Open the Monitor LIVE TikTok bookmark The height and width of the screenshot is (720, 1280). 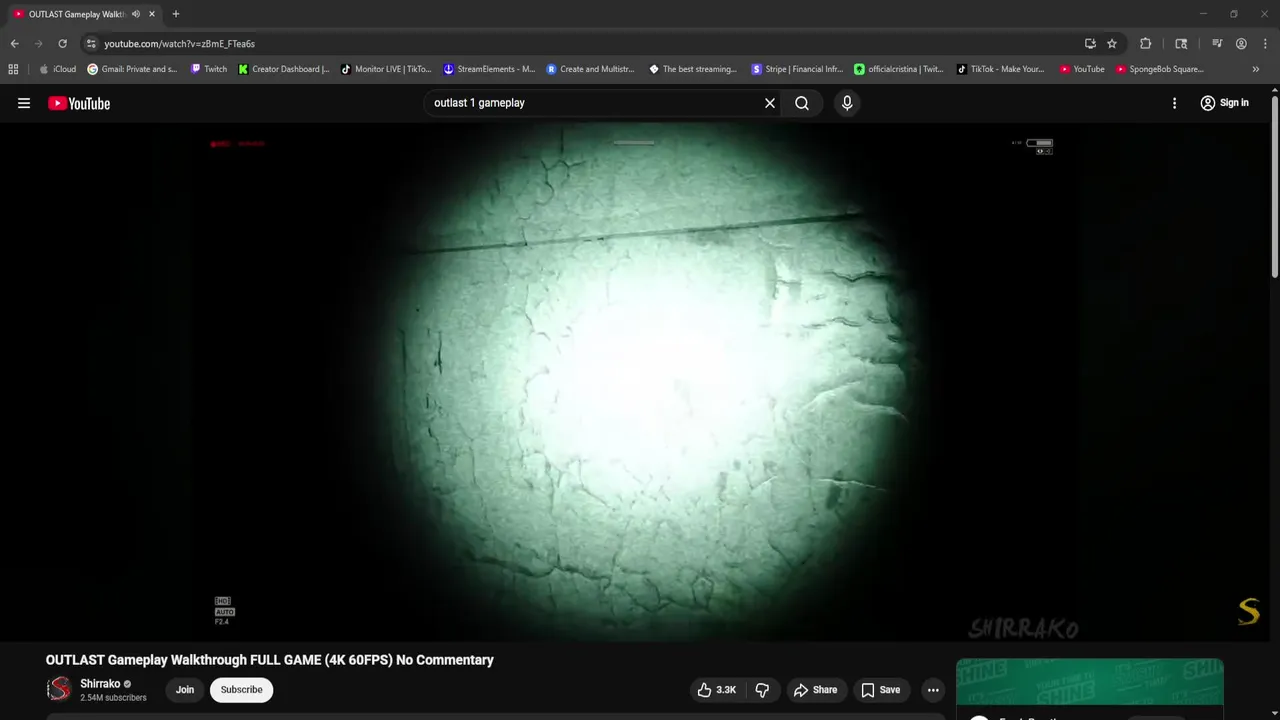[x=386, y=69]
